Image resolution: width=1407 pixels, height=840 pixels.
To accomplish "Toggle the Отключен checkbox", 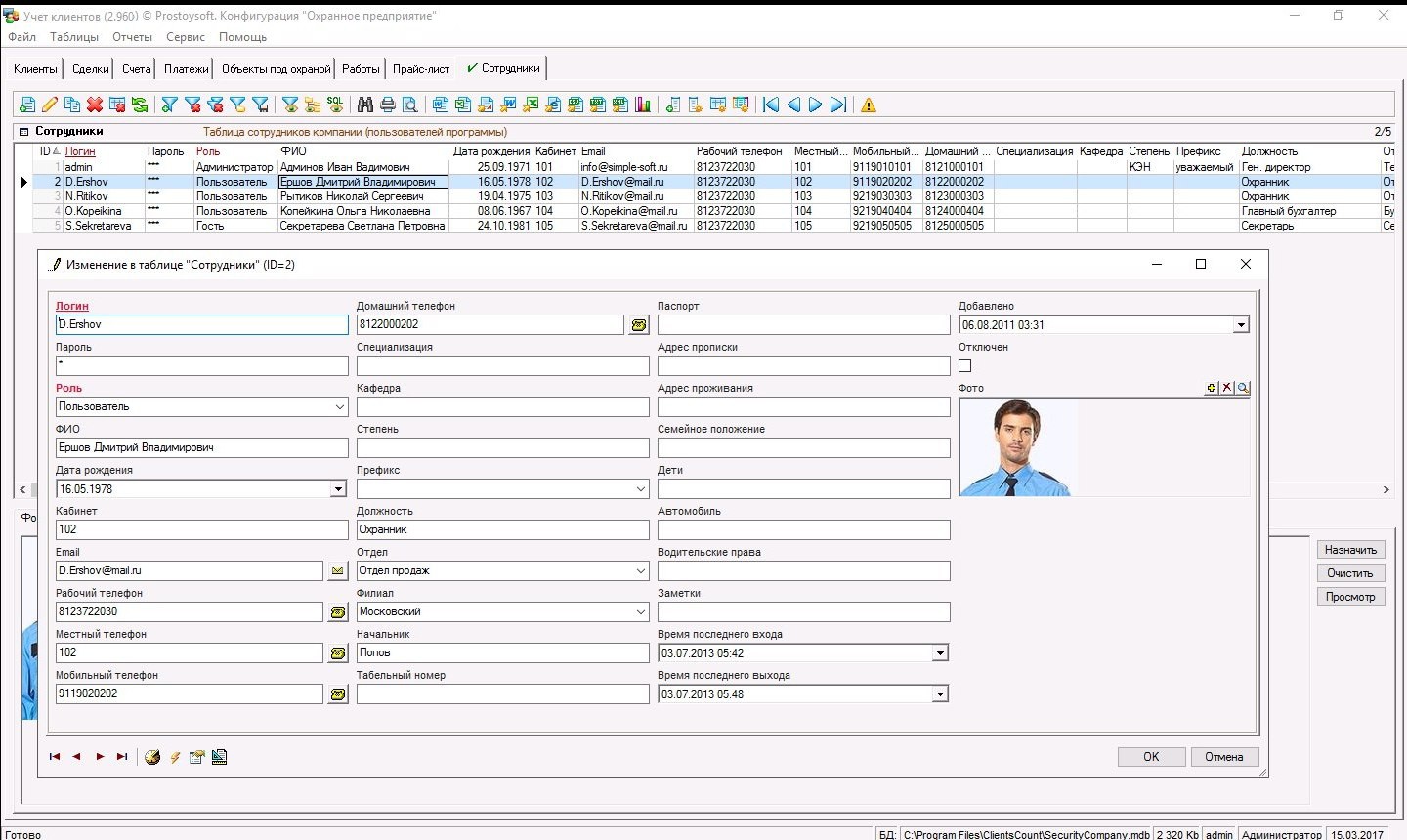I will pyautogui.click(x=965, y=366).
